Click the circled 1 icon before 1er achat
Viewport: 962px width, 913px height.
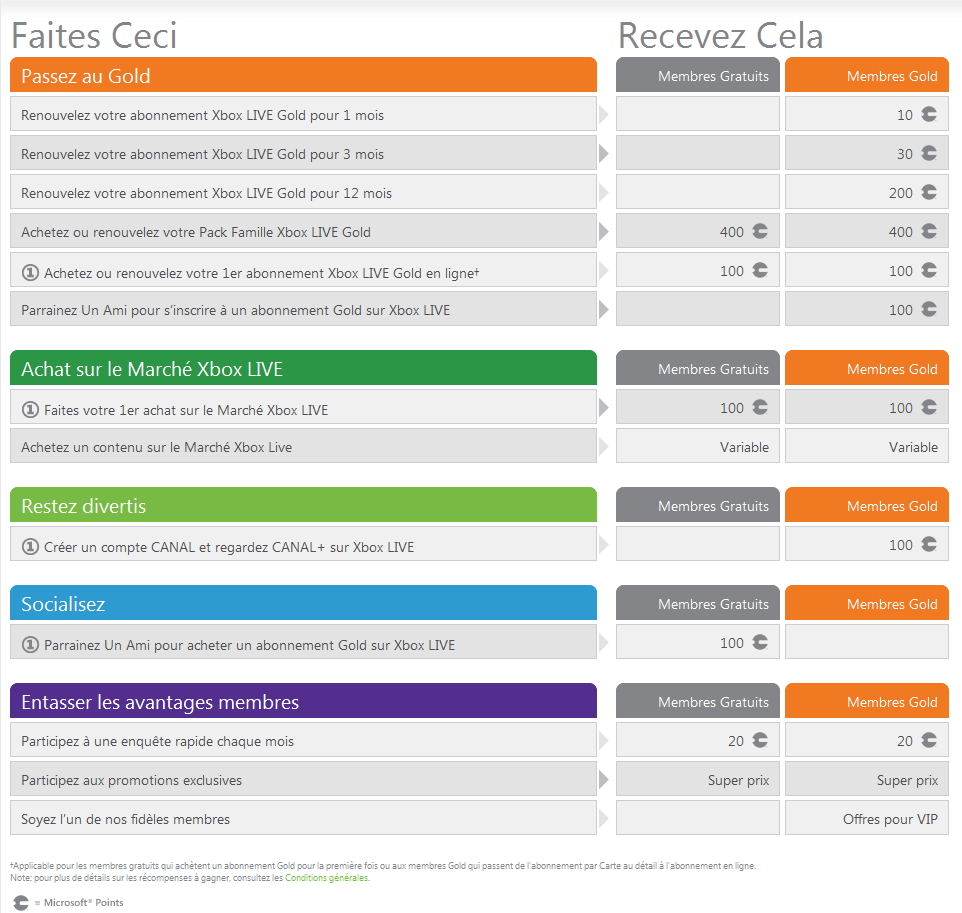tap(30, 409)
